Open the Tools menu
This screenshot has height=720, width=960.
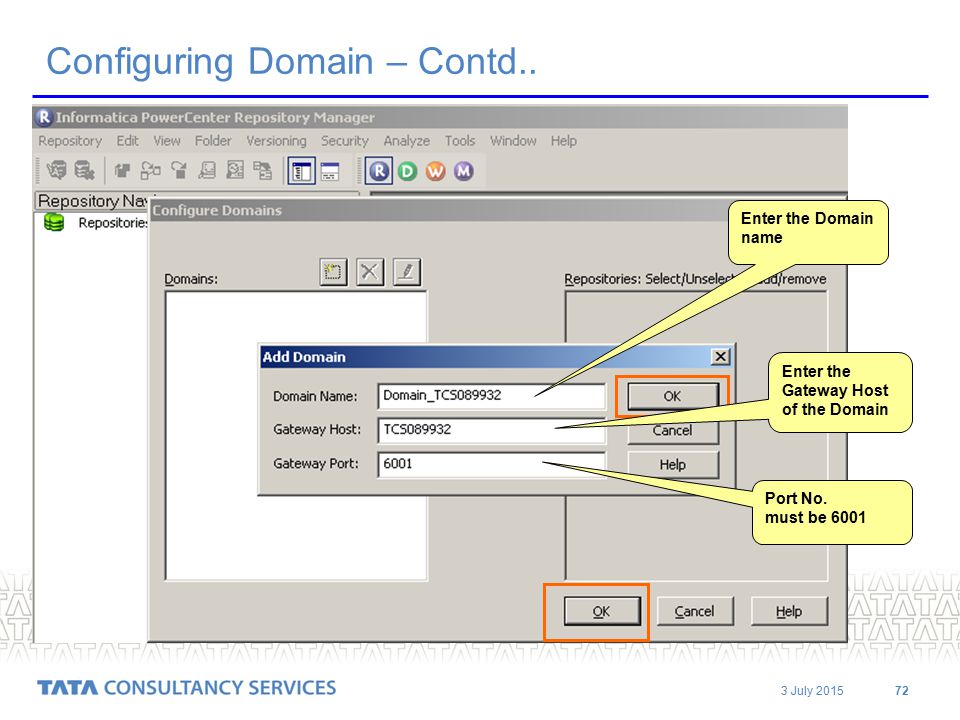coord(460,141)
